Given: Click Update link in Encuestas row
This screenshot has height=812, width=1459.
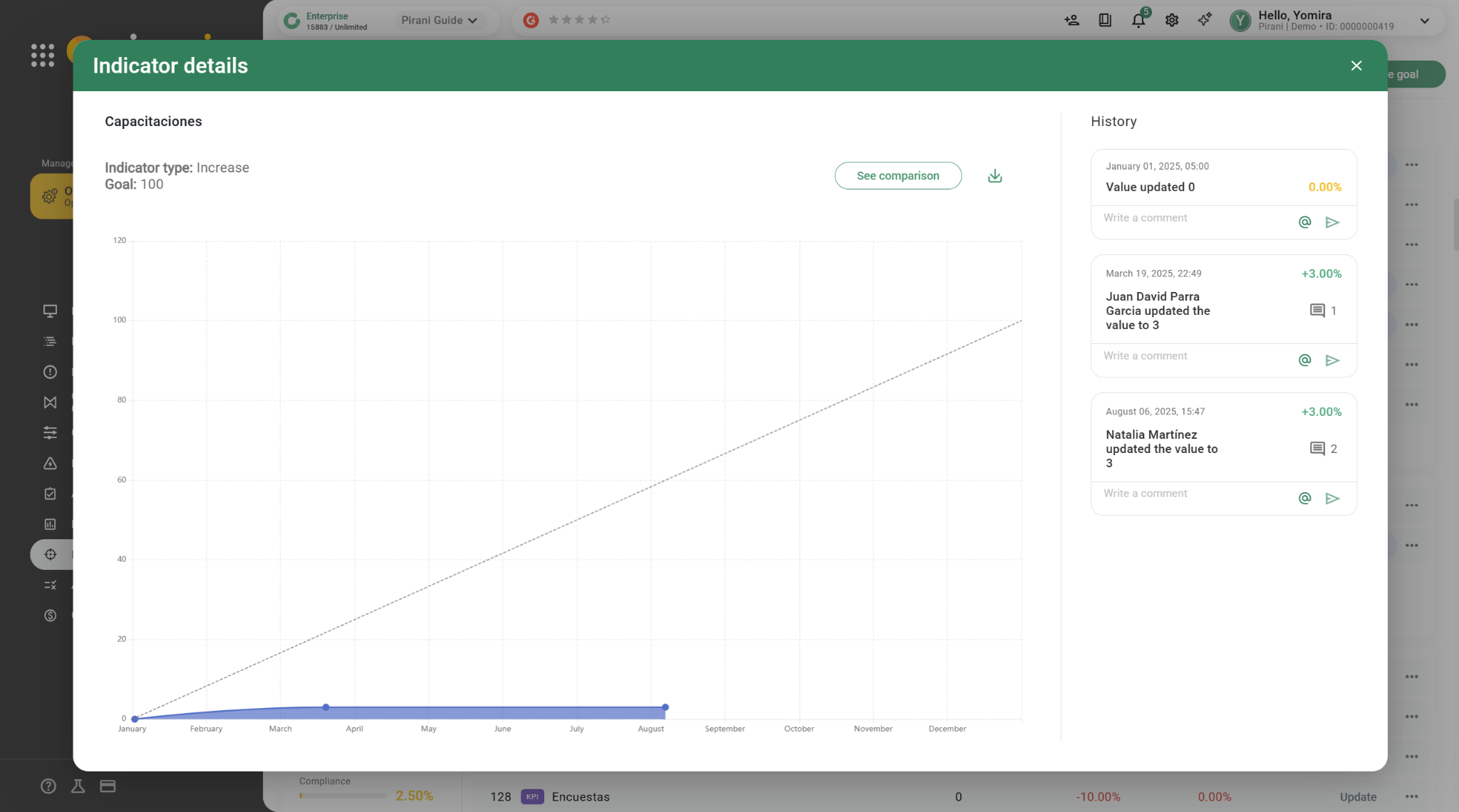Looking at the screenshot, I should point(1357,797).
